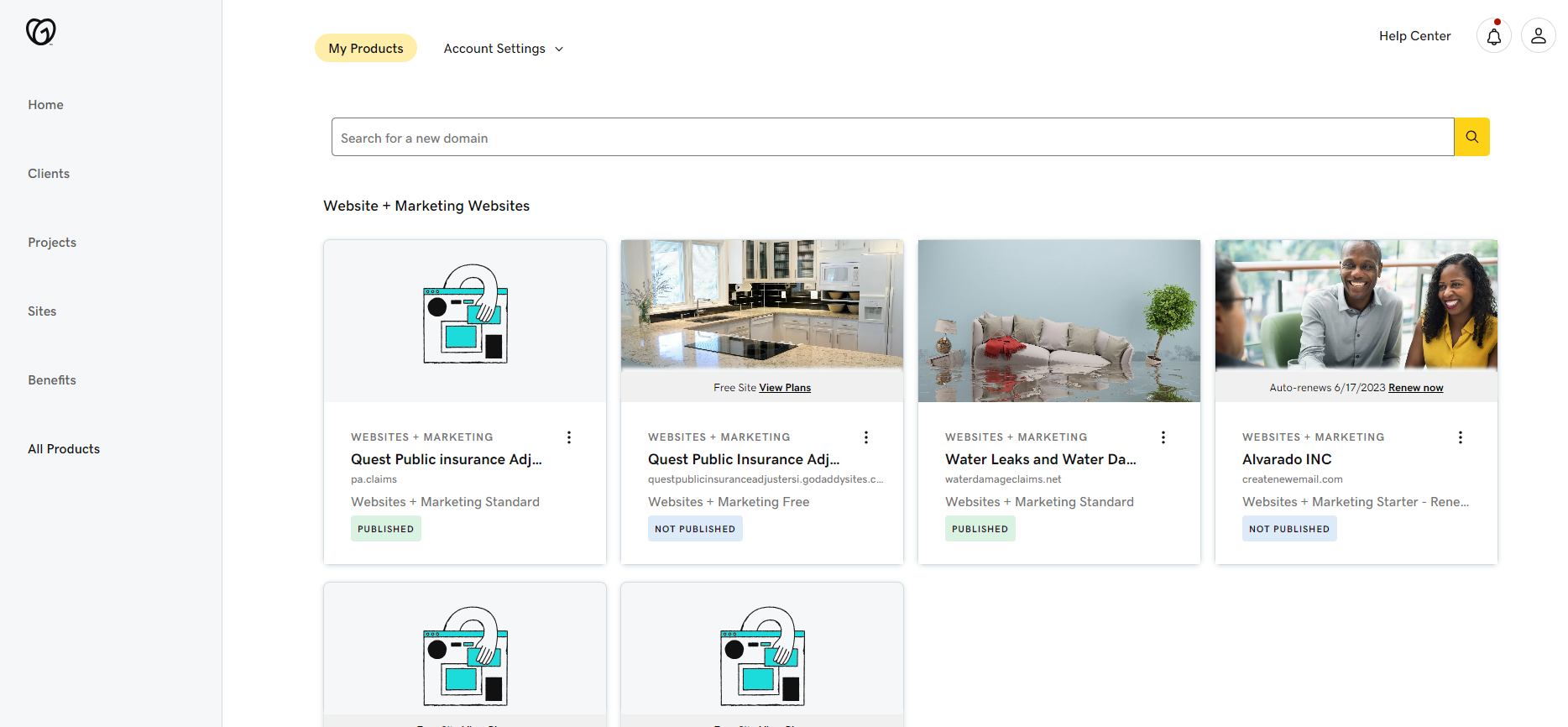This screenshot has height=727, width=1568.
Task: Click the createnewemail.com domain text
Action: click(x=1293, y=479)
